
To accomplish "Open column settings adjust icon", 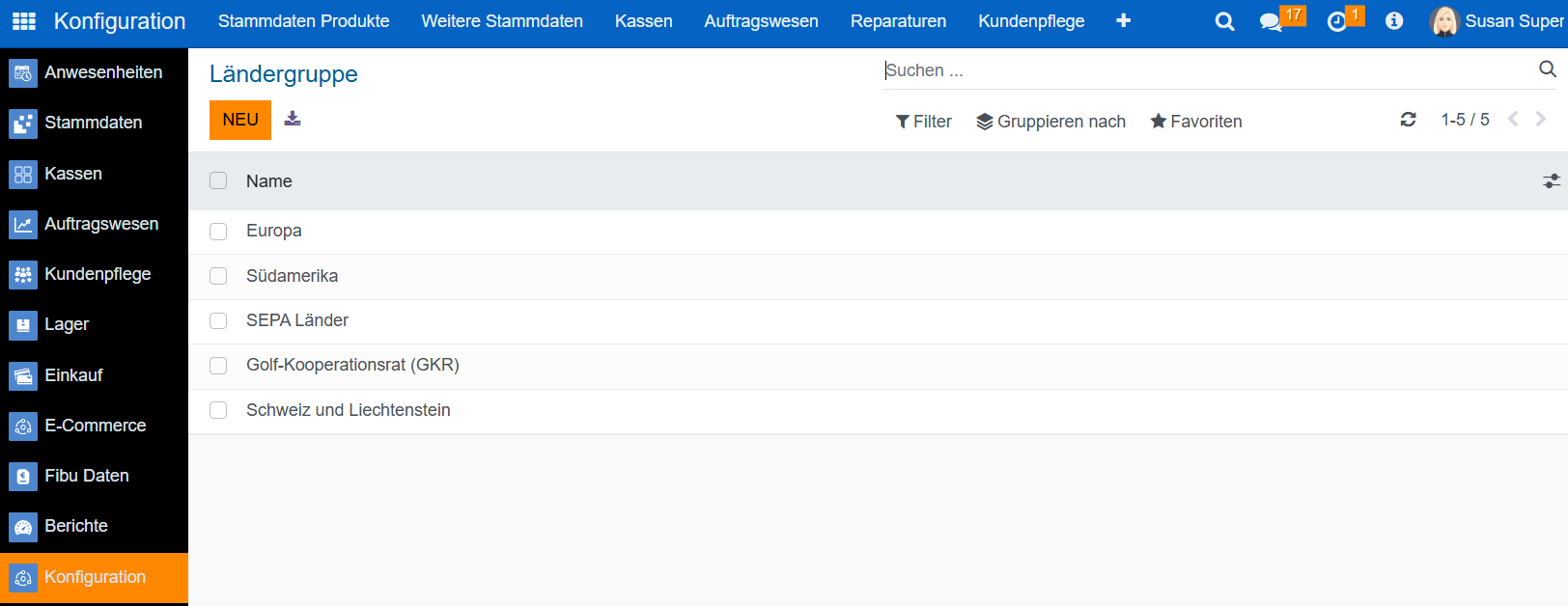I will pyautogui.click(x=1551, y=181).
